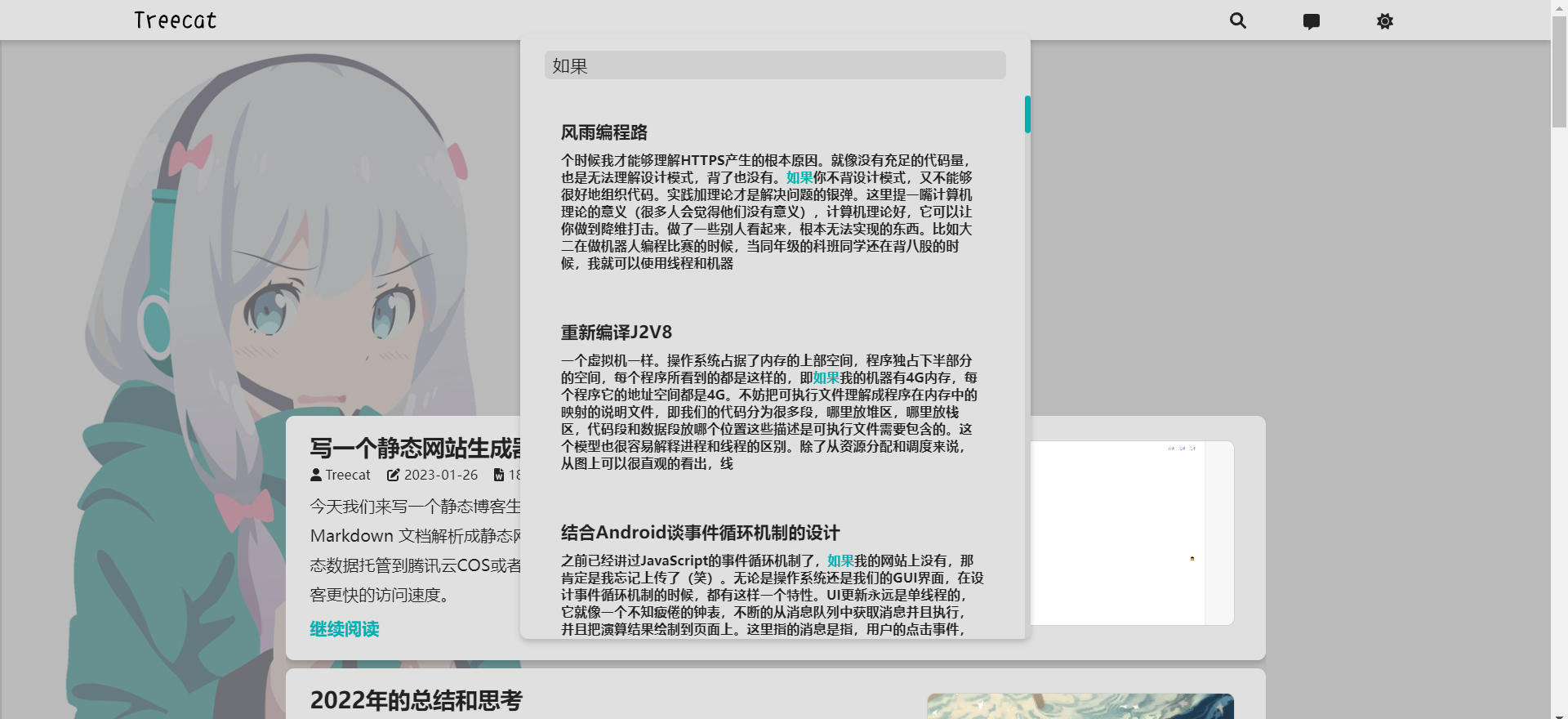Screen dimensions: 1568x719
Task: Open the thumbnail of the static site post
Action: pyautogui.click(x=1132, y=534)
